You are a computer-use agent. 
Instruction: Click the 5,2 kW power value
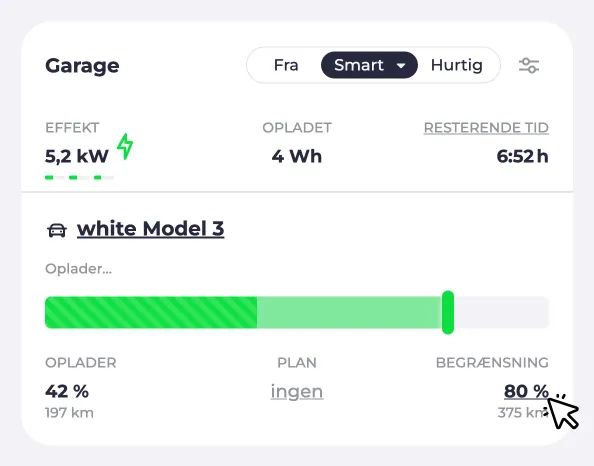pyautogui.click(x=77, y=156)
